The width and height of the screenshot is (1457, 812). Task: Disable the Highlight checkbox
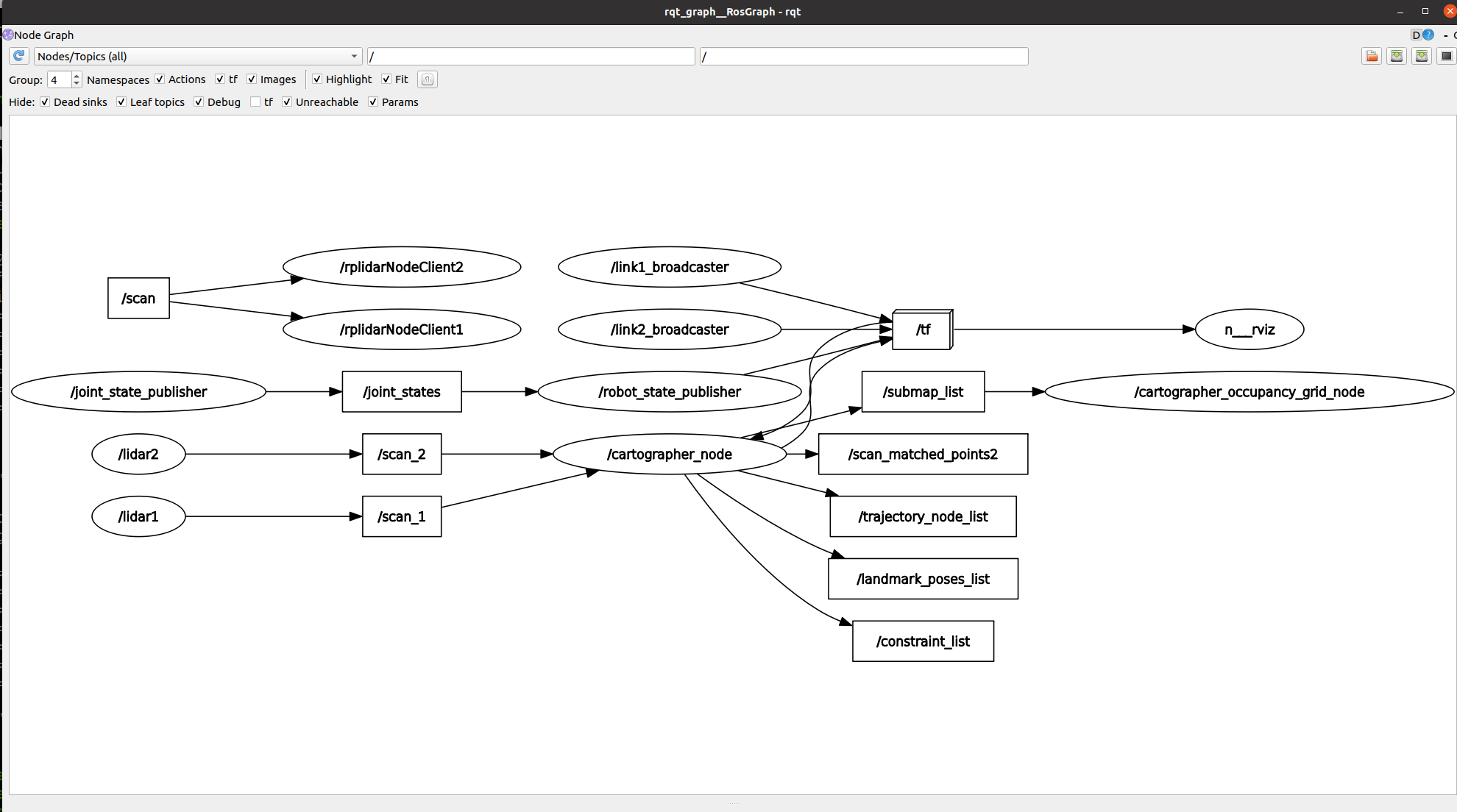pos(317,79)
